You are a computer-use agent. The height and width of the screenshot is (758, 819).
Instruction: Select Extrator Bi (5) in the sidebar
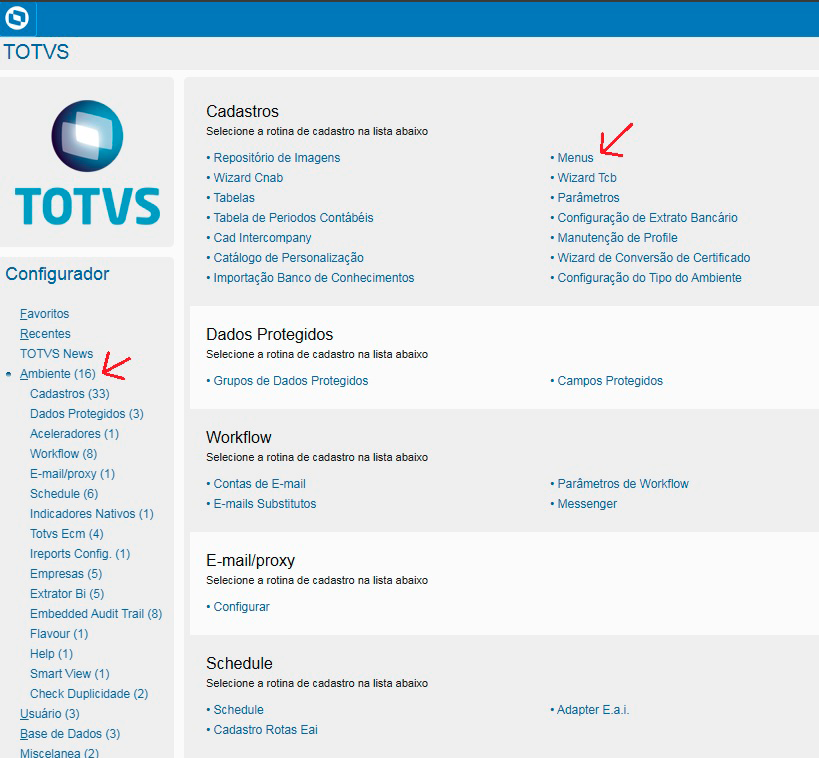(67, 593)
